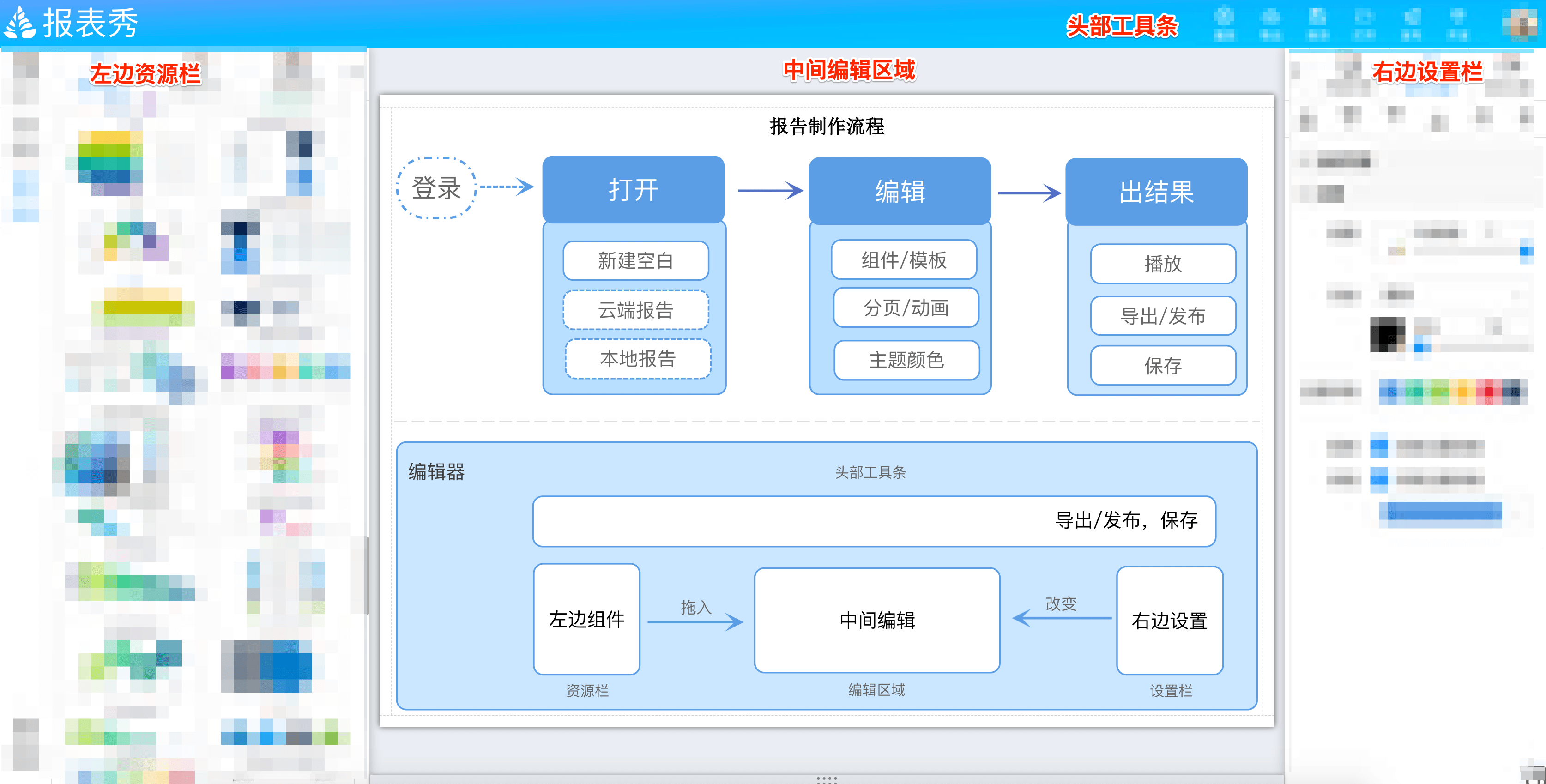The image size is (1546, 784).
Task: Click the 设置栏 caption text
Action: (x=1171, y=691)
